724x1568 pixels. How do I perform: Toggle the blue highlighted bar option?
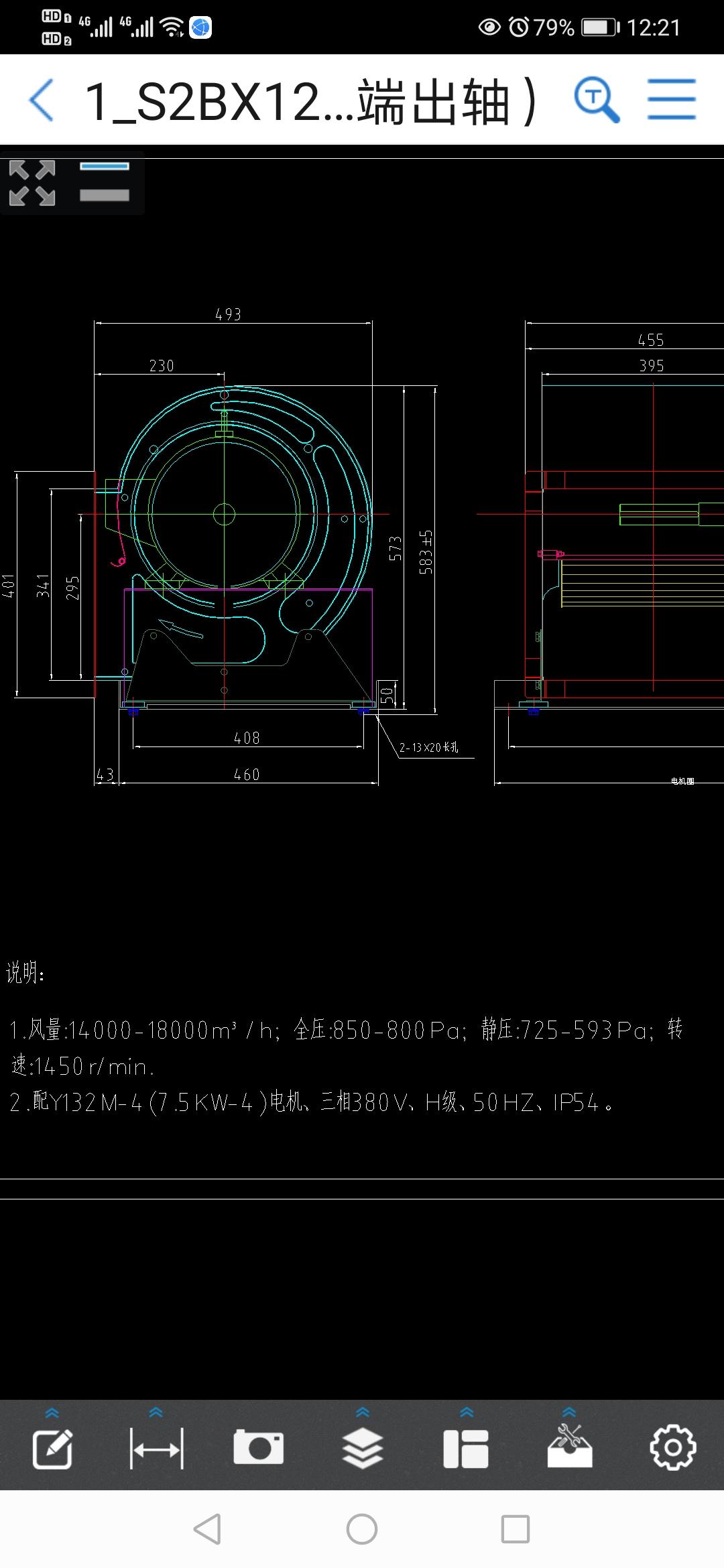(105, 166)
